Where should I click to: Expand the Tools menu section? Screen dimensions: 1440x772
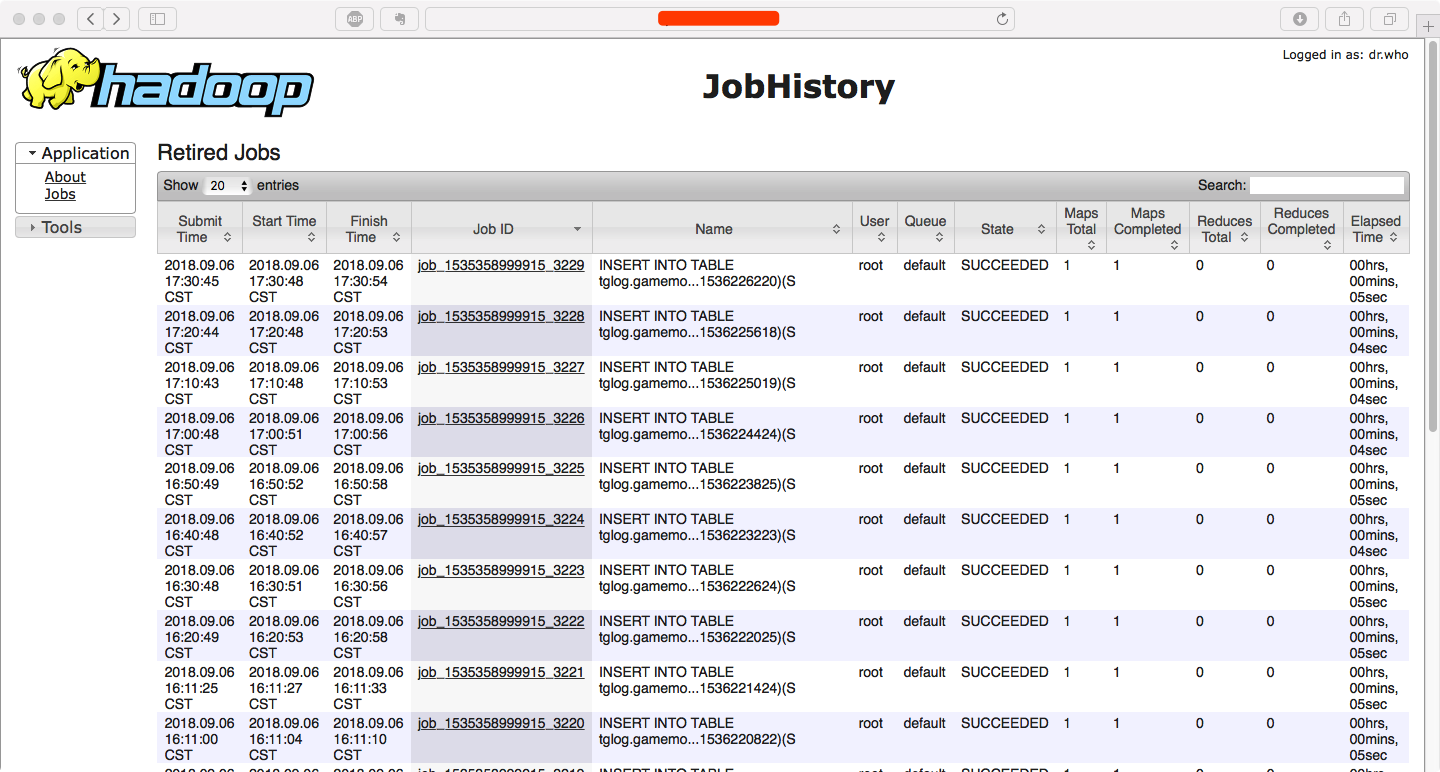coord(76,228)
